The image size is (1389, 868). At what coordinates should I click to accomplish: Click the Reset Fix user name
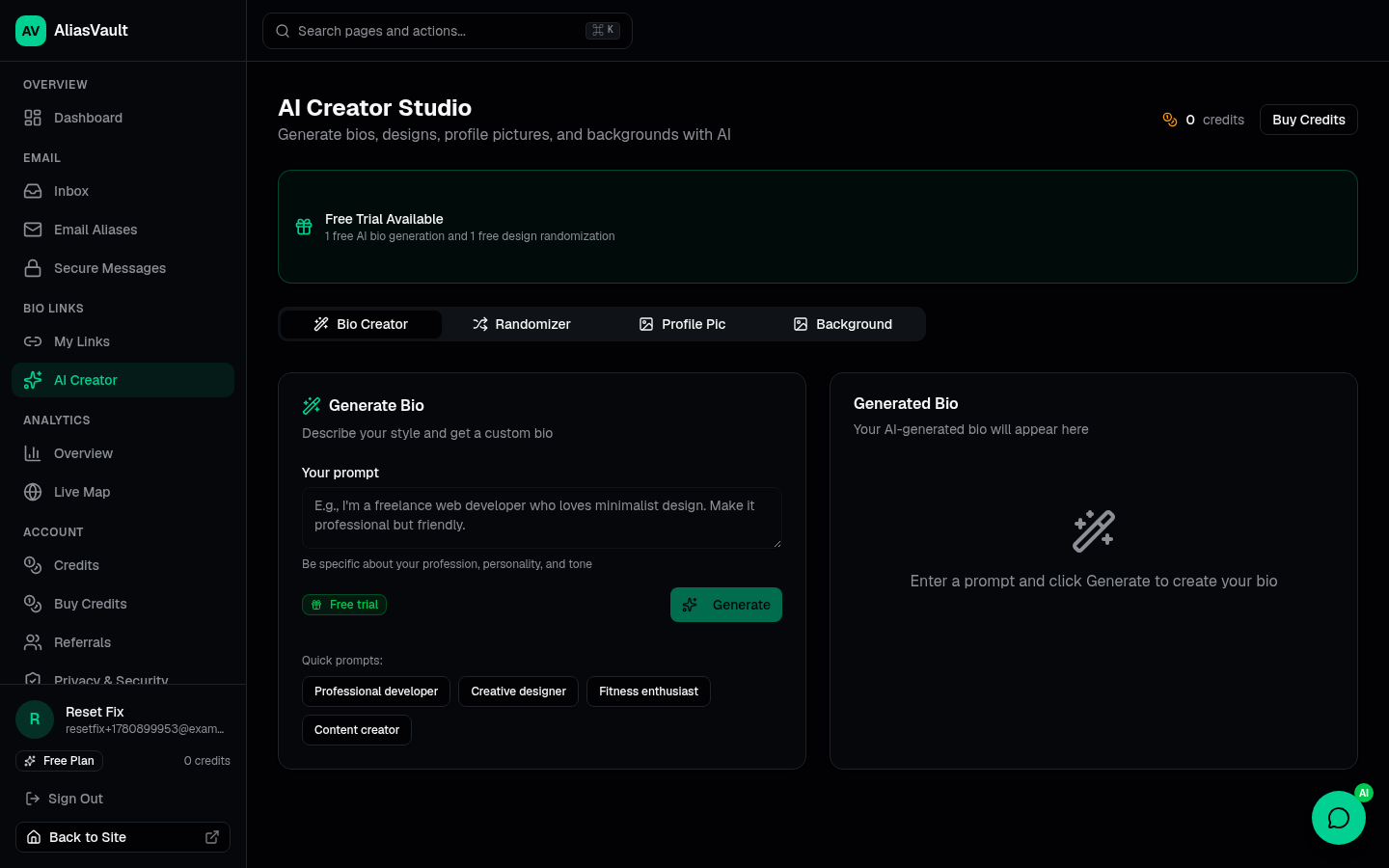95,712
